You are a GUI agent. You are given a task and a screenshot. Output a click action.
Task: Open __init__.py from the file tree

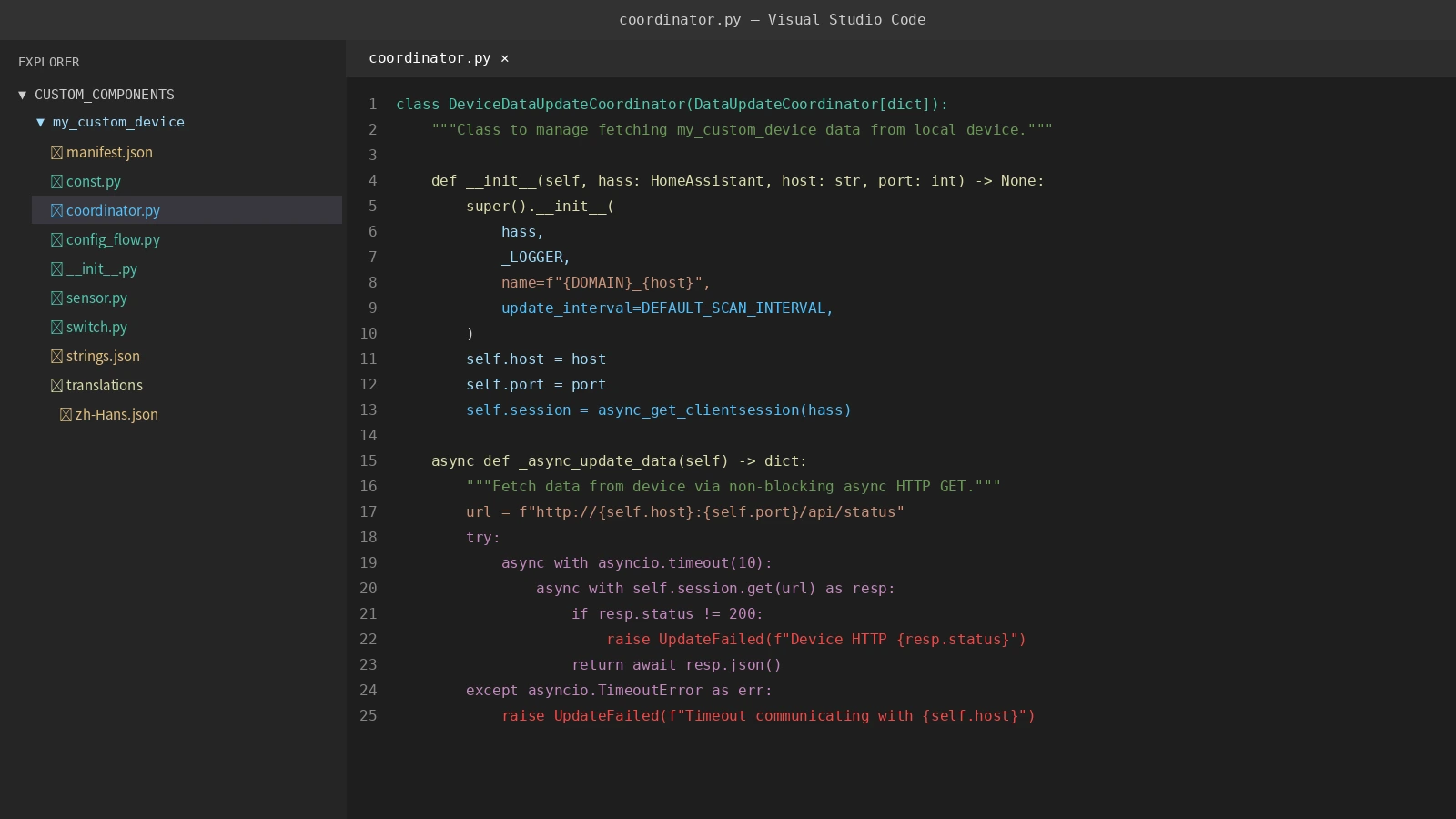coord(102,268)
